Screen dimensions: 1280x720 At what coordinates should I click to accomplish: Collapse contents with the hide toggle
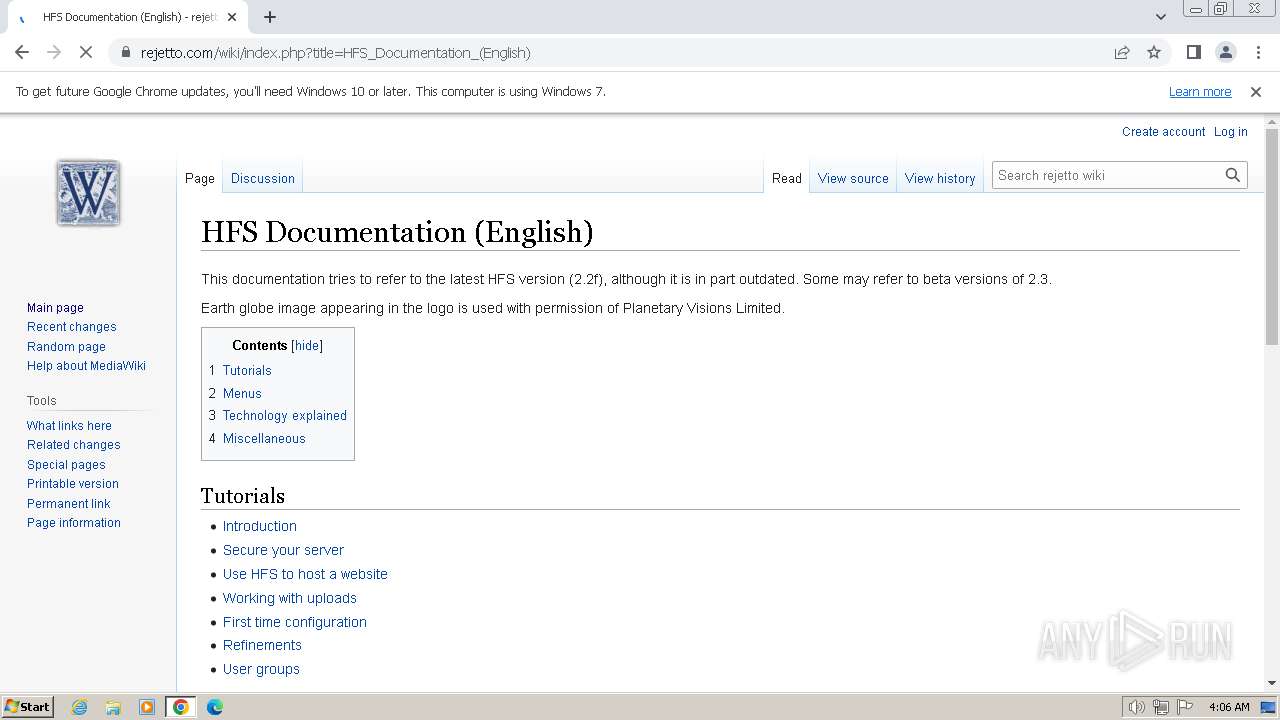(307, 345)
